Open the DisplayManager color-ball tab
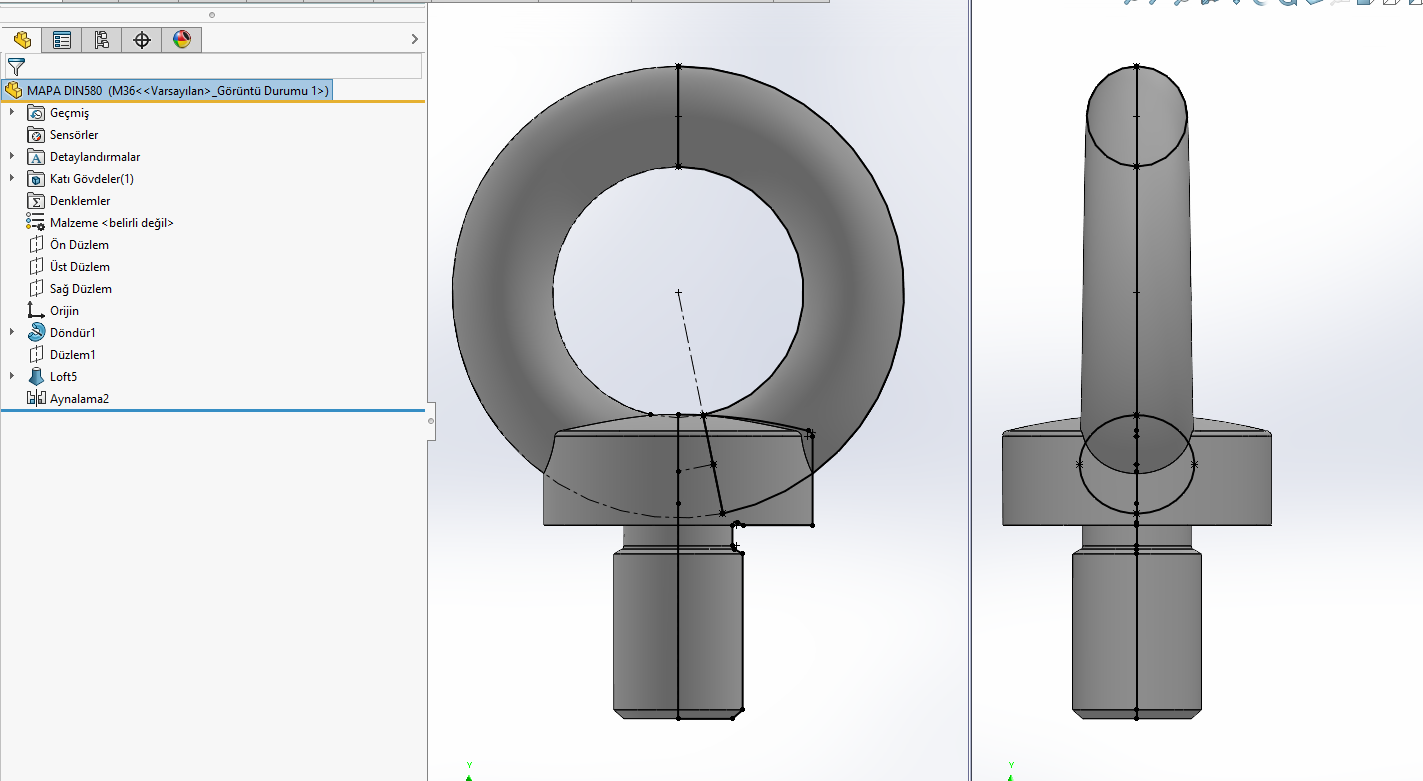The width and height of the screenshot is (1423, 781). click(181, 40)
